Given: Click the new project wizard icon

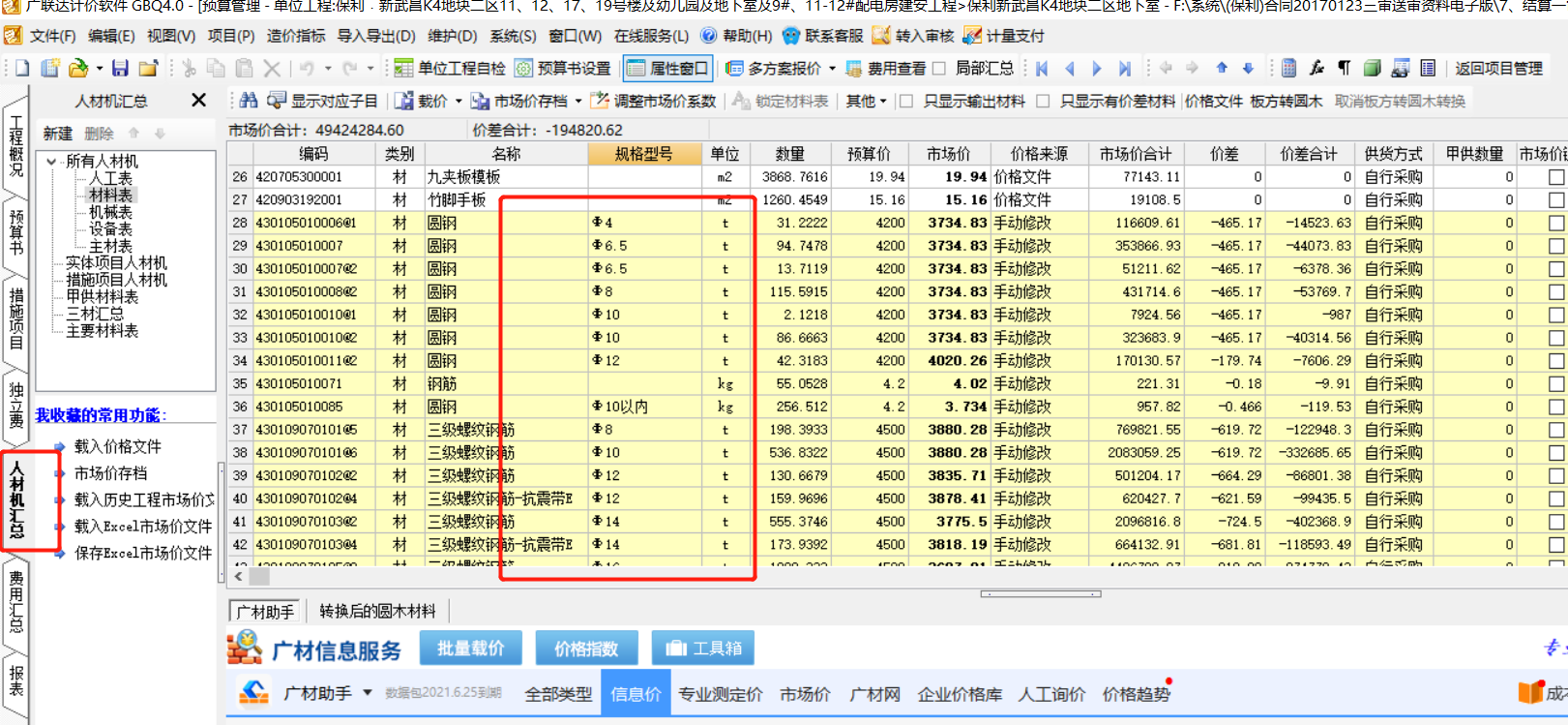Looking at the screenshot, I should 50,68.
